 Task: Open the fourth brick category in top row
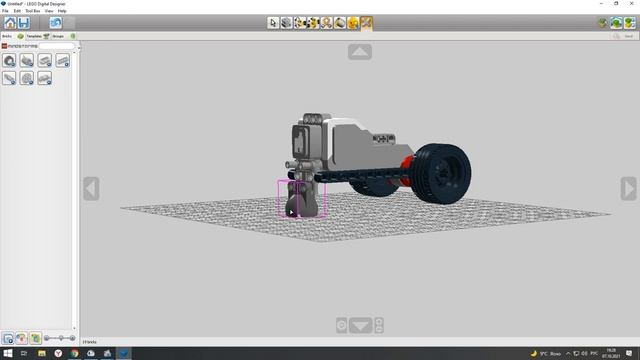[x=62, y=60]
